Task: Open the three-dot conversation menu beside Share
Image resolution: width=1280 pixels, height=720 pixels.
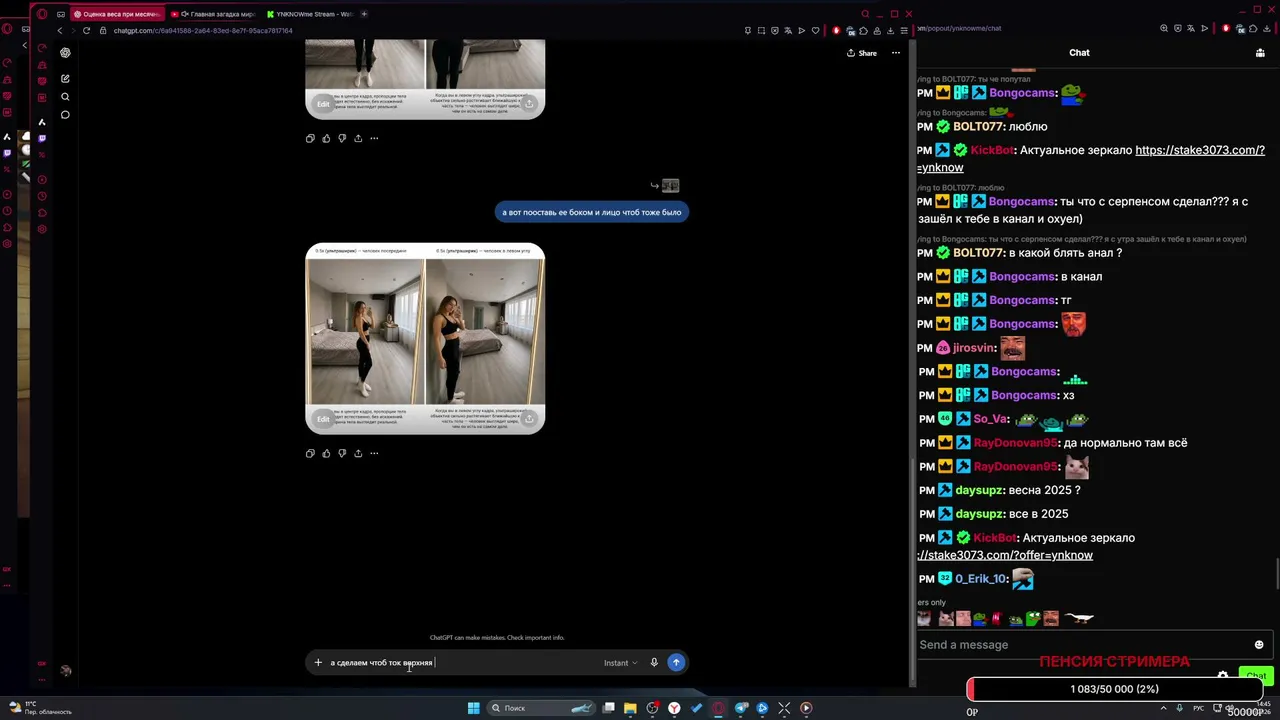Action: pos(896,53)
